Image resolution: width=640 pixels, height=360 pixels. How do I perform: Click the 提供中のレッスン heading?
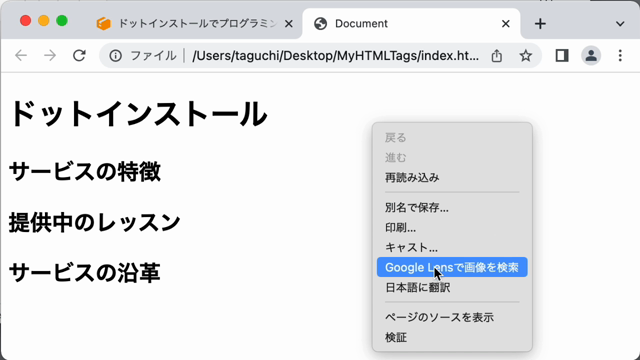pyautogui.click(x=95, y=222)
